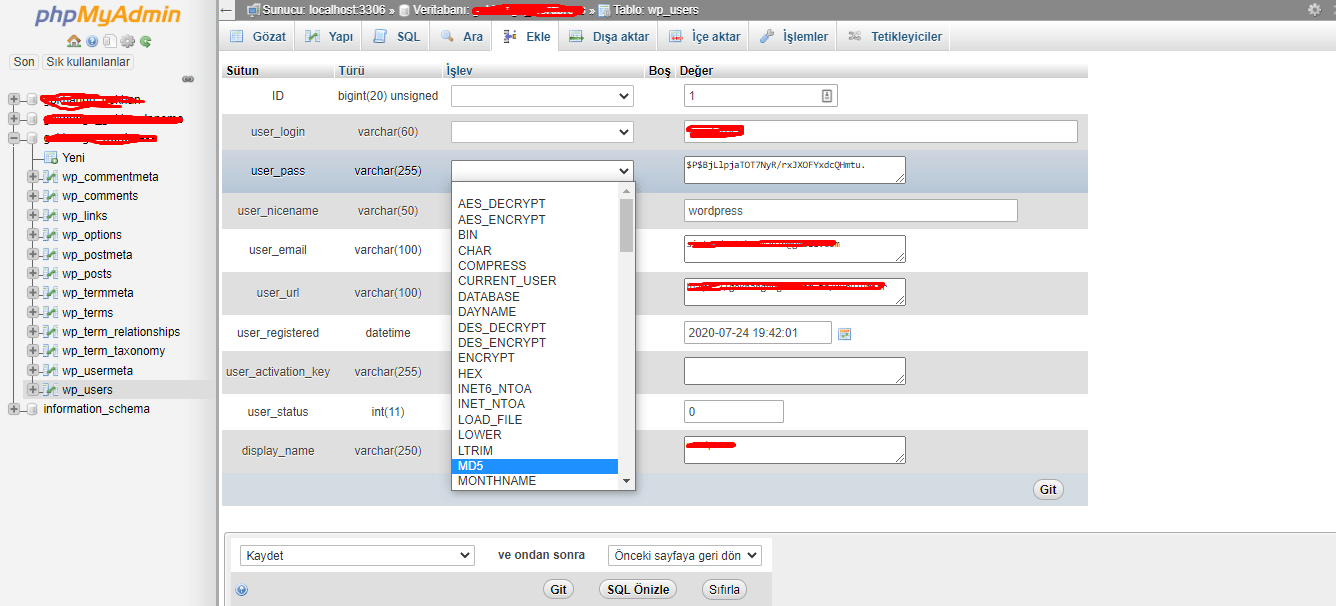Viewport: 1336px width, 606px height.
Task: Click the ID field stepper icon
Action: (827, 96)
